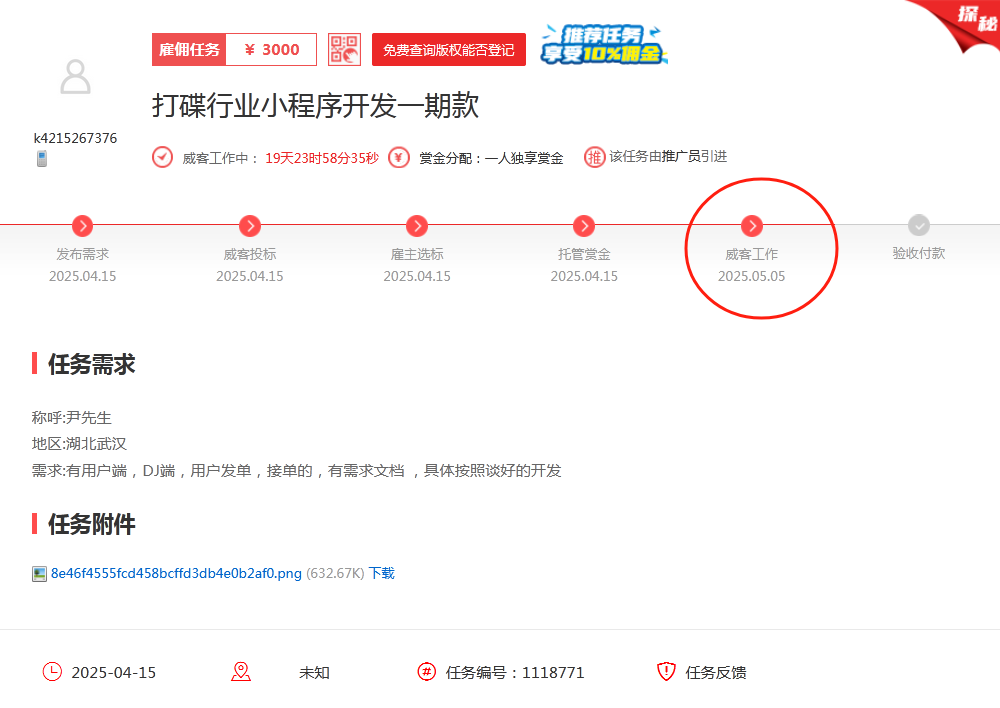
Task: Click the gray 验收付款 checkmark step
Action: (918, 226)
